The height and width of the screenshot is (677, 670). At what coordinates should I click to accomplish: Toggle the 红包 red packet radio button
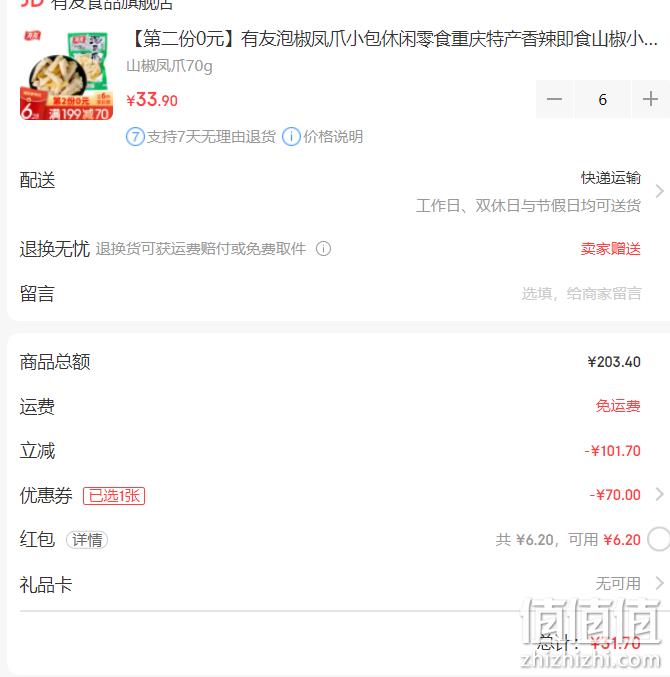coord(660,539)
